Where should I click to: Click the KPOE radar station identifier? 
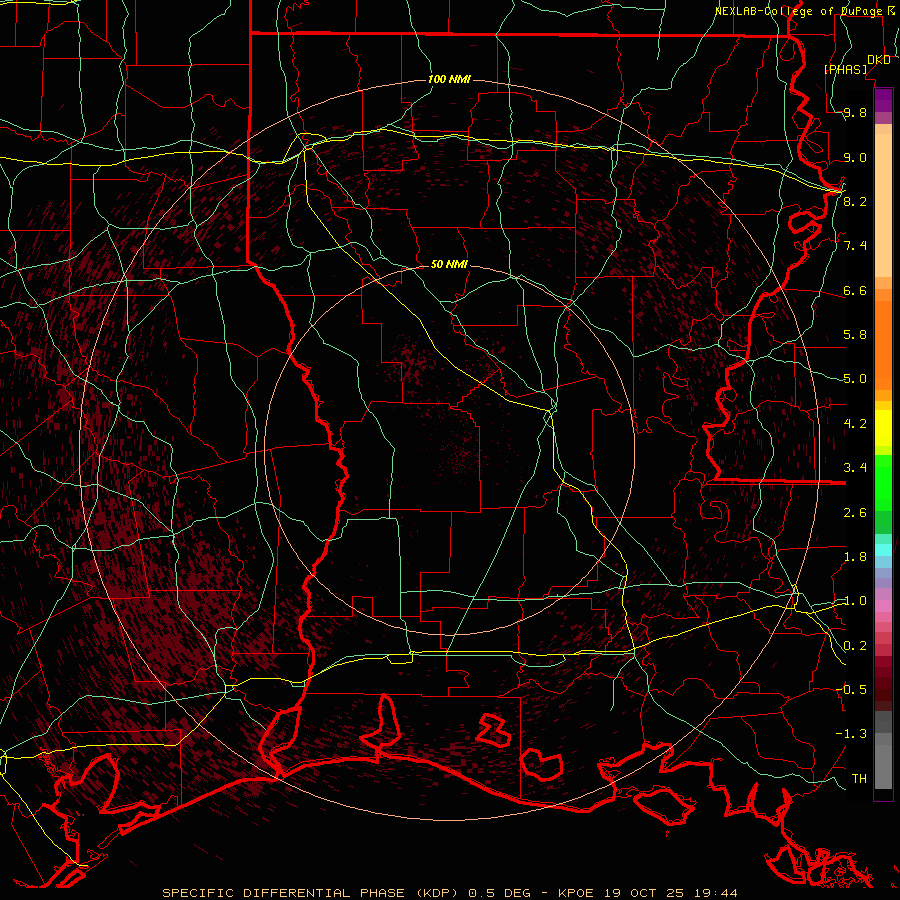(576, 893)
